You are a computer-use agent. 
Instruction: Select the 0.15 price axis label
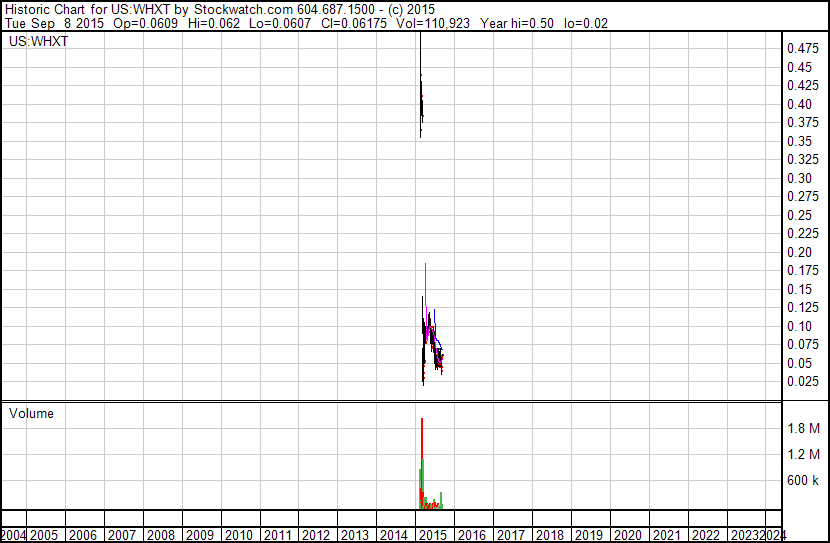click(799, 289)
